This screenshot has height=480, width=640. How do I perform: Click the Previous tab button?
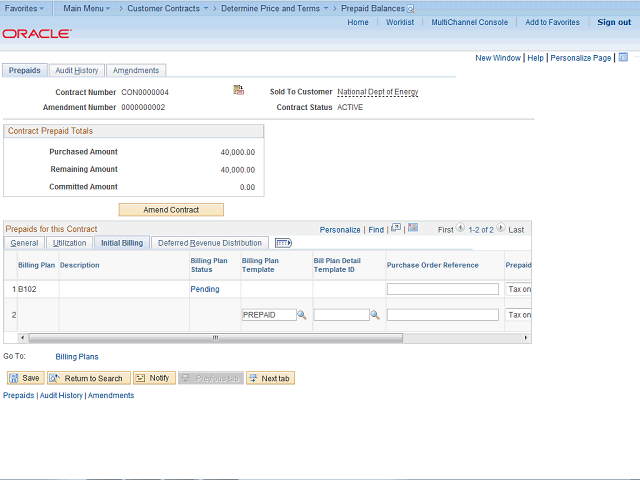[x=211, y=378]
